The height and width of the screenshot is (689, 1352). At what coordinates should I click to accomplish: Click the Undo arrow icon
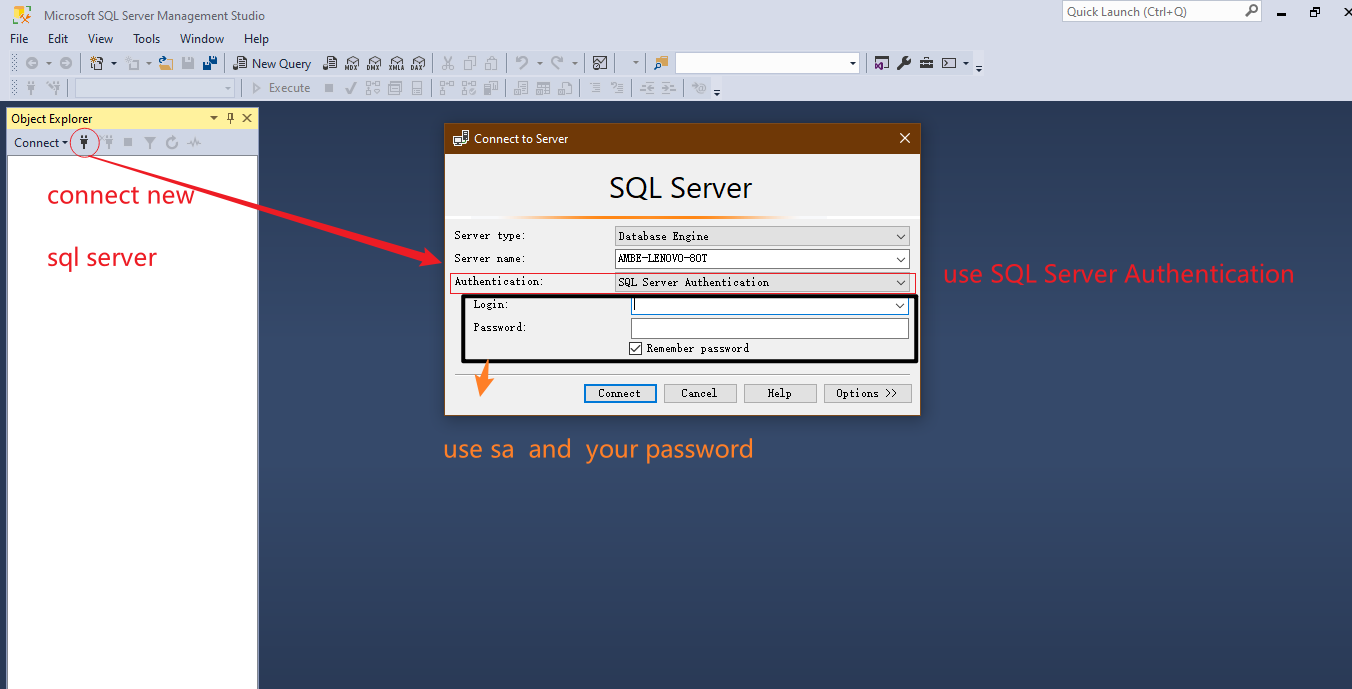[521, 63]
